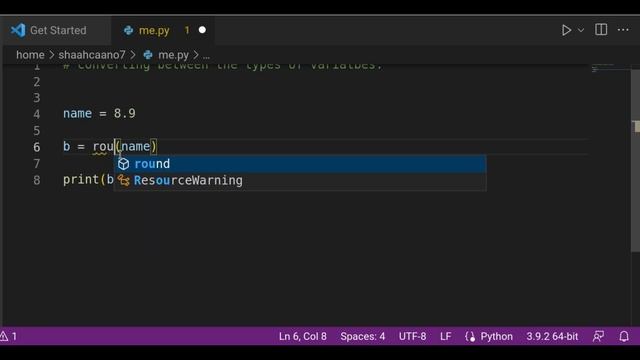Image resolution: width=640 pixels, height=360 pixels.
Task: Click the VS Code logo on Get Started tab
Action: click(x=18, y=30)
